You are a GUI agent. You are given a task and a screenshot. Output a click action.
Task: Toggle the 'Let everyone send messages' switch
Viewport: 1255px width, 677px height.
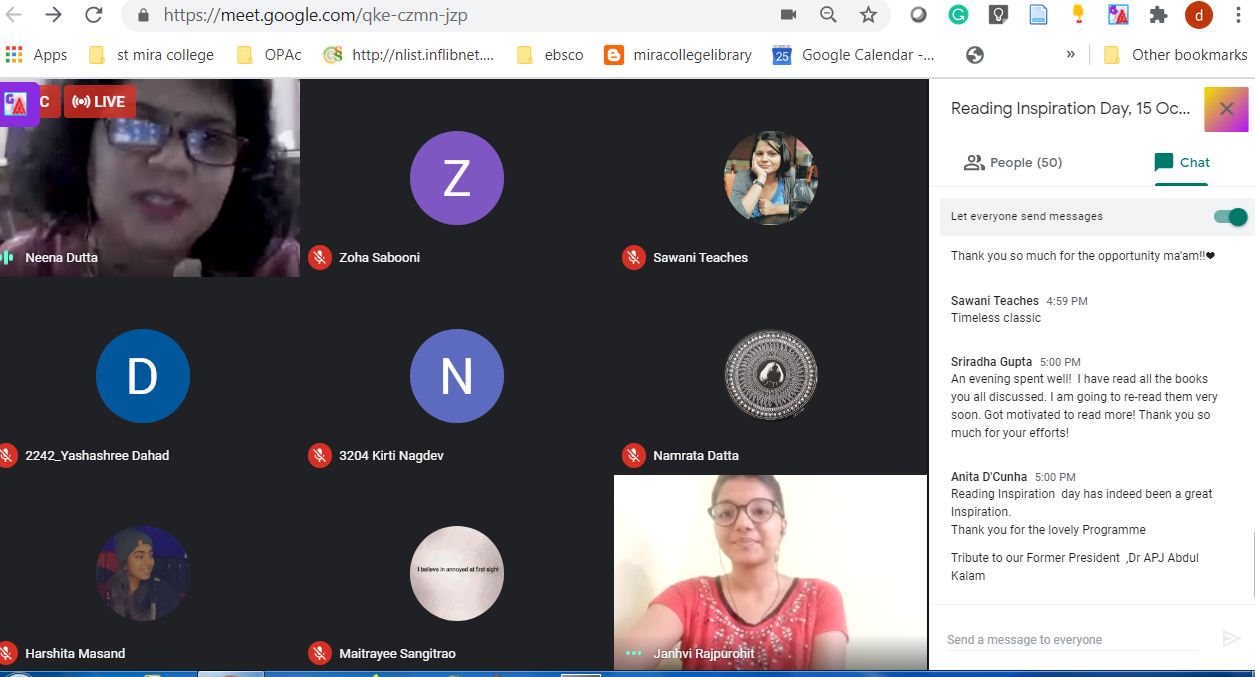1230,217
